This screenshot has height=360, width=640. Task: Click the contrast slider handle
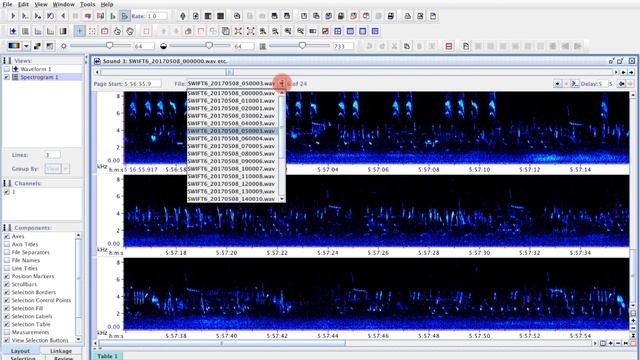tap(209, 45)
